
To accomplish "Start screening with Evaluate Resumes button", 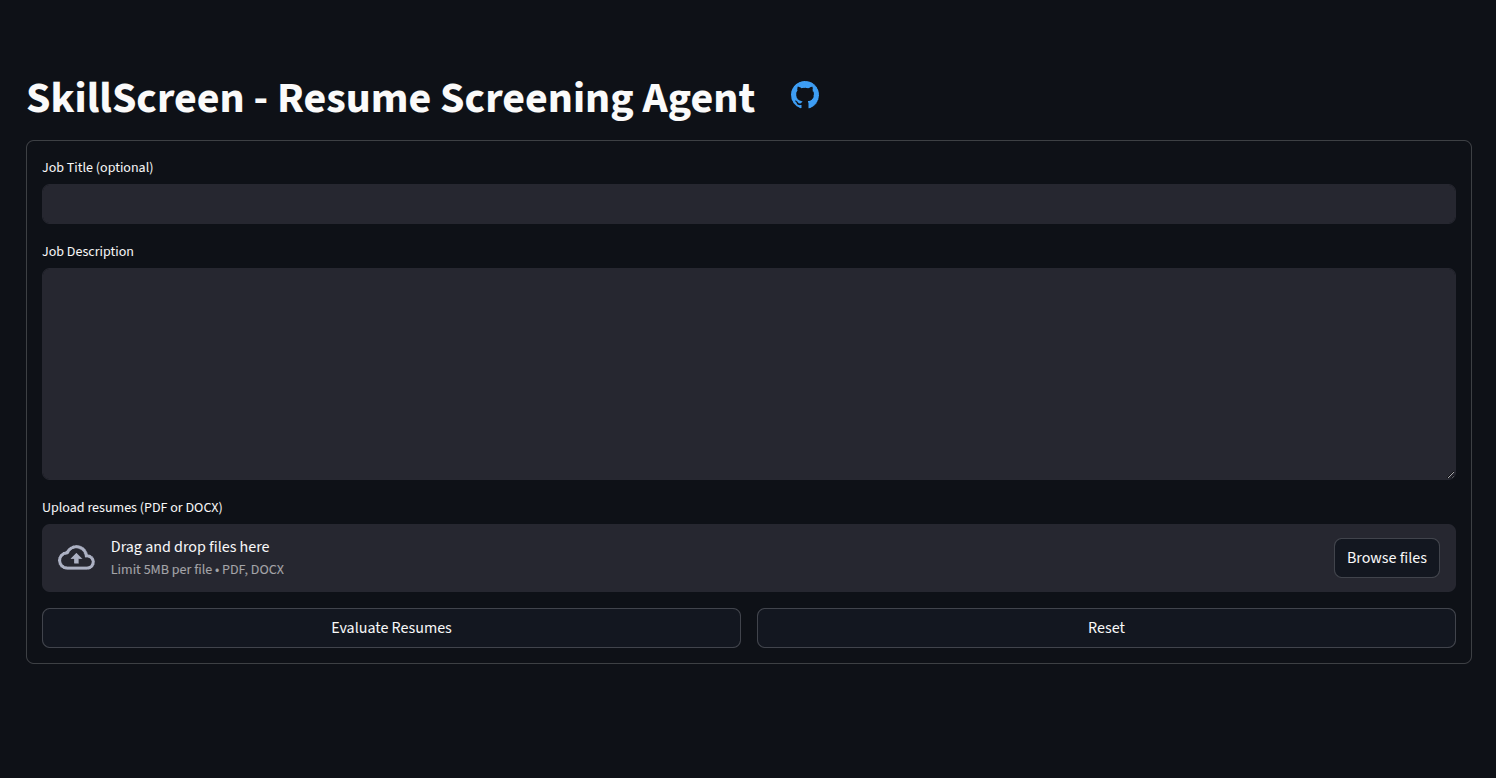I will 391,628.
